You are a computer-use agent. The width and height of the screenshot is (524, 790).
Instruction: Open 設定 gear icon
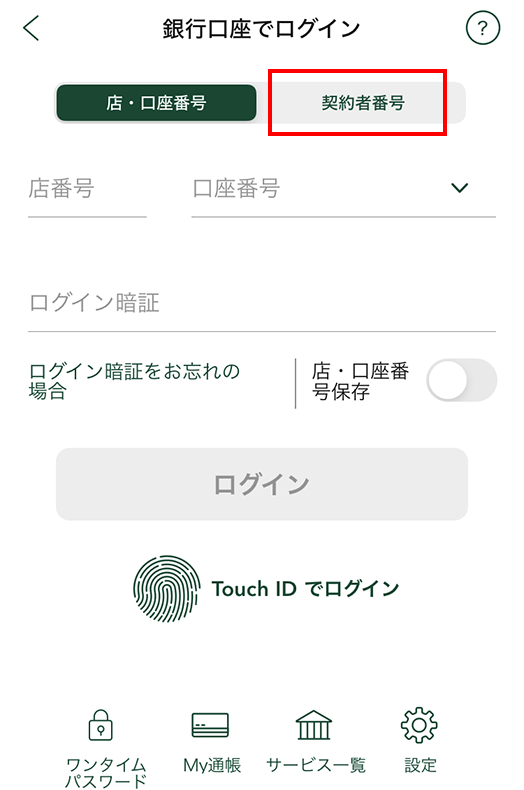[419, 725]
